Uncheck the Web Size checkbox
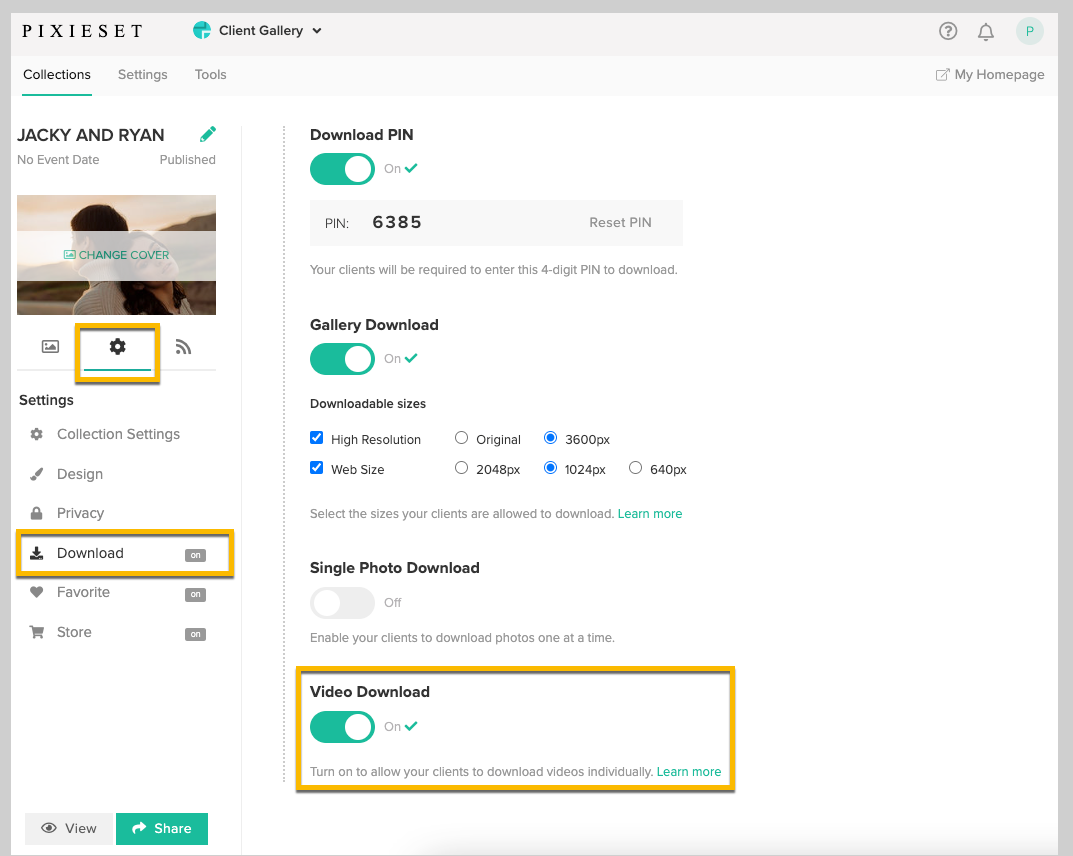 [317, 468]
